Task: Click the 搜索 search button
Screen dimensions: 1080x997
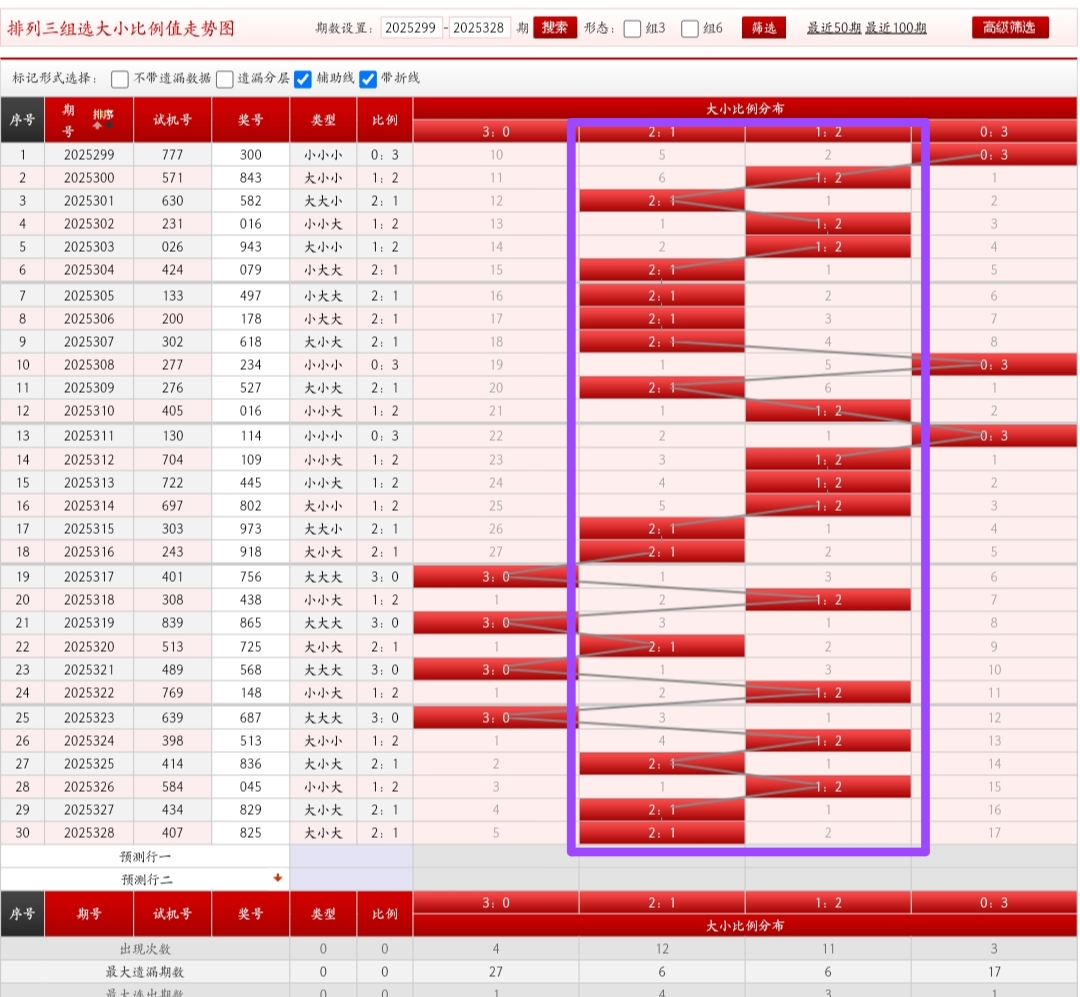Action: pyautogui.click(x=555, y=28)
